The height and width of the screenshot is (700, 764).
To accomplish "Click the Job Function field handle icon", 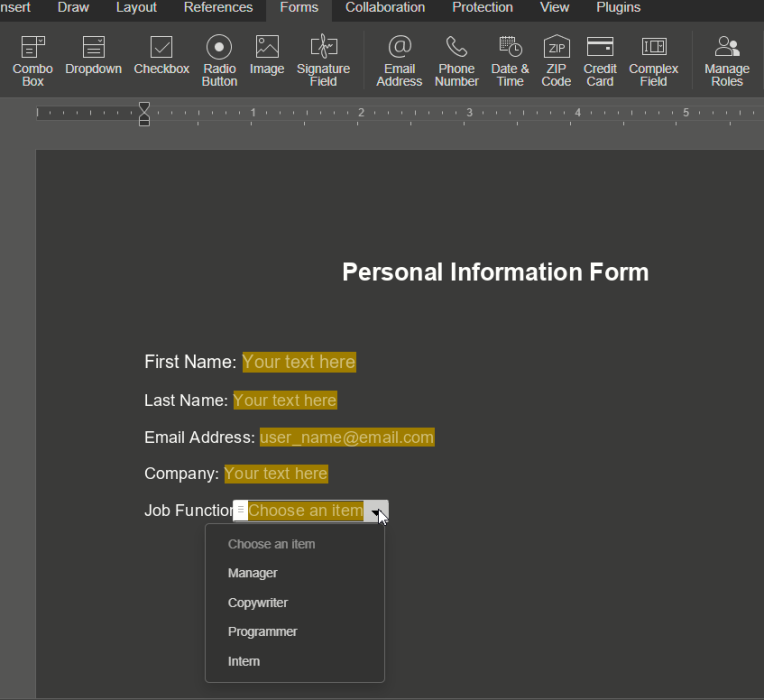I will (240, 510).
